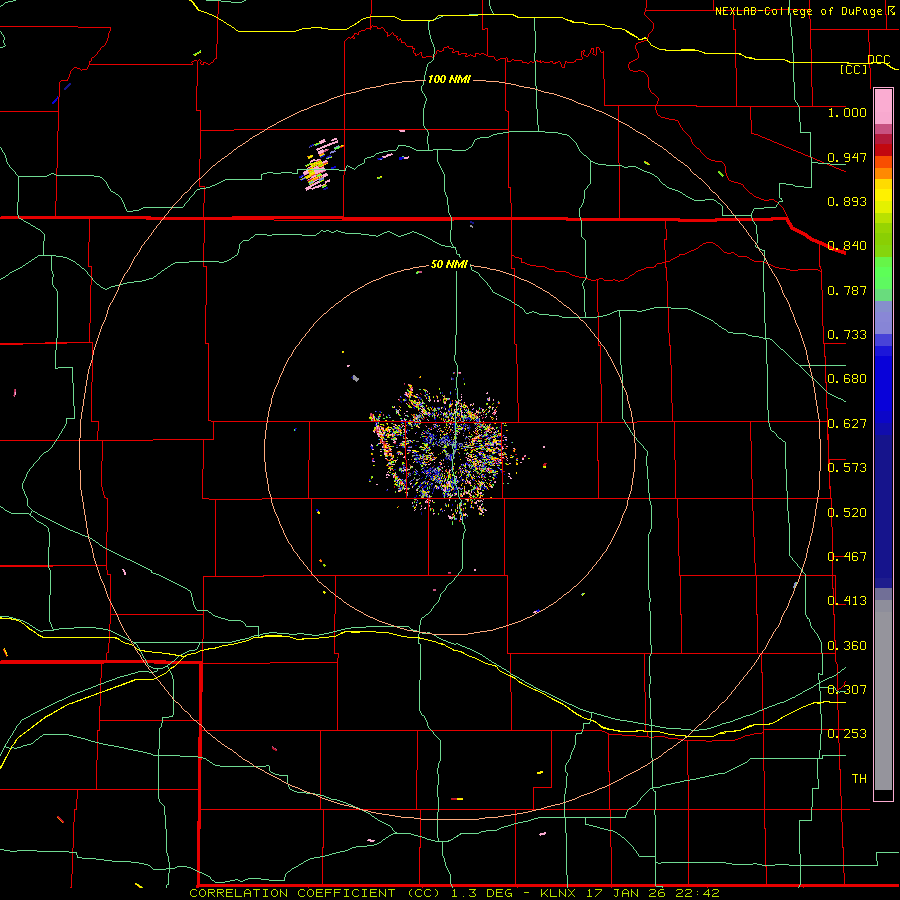
Task: Select the 0.413 scale value
Action: coord(847,601)
